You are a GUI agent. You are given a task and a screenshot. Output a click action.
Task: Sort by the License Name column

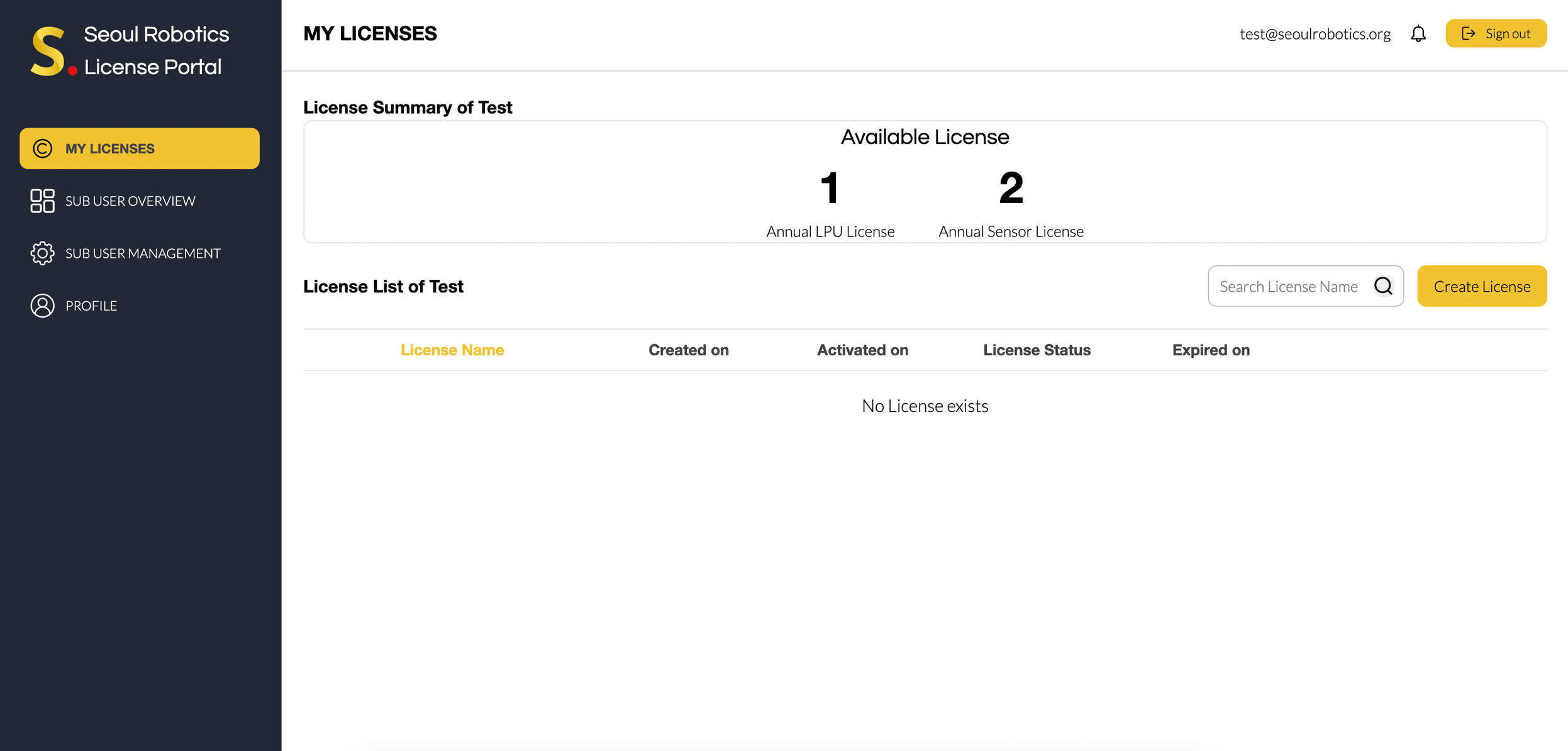[452, 350]
